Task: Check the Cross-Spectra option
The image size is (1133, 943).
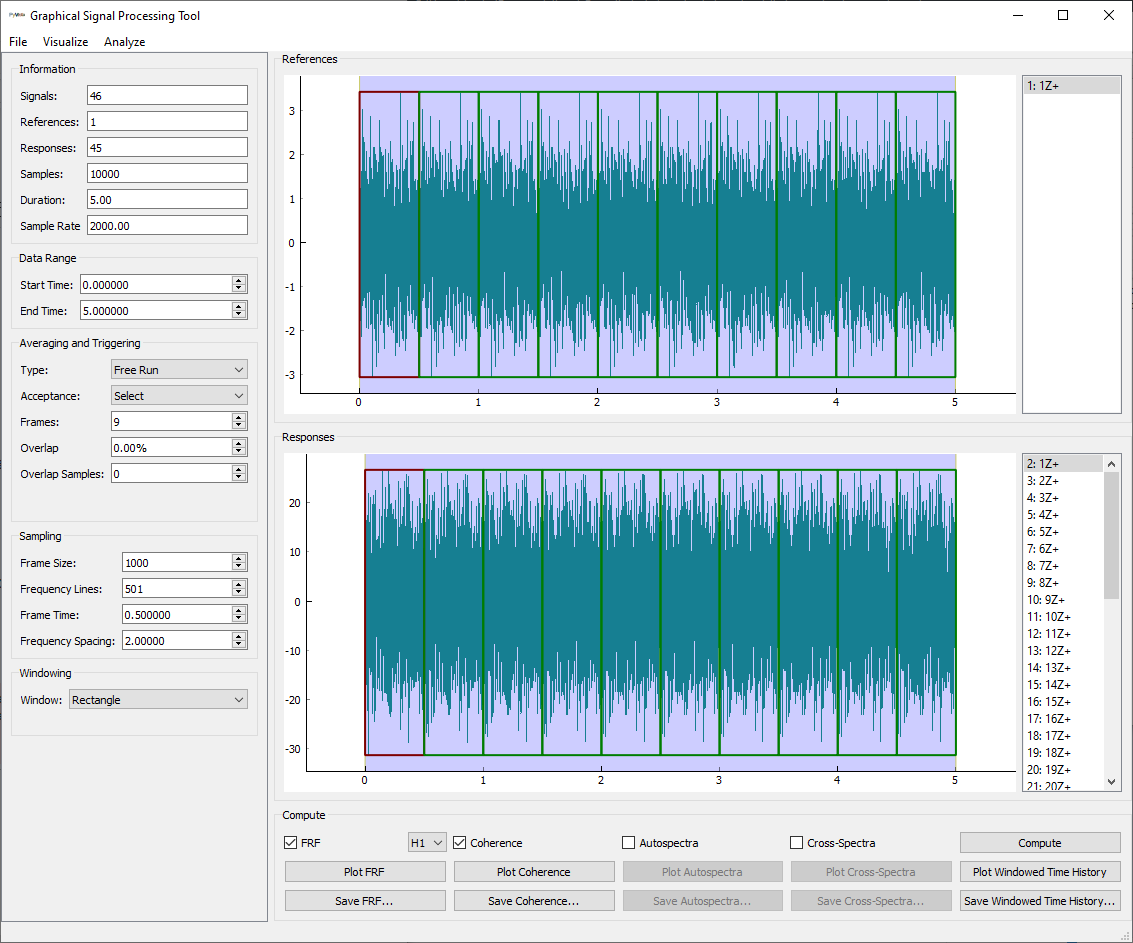Action: coord(797,843)
